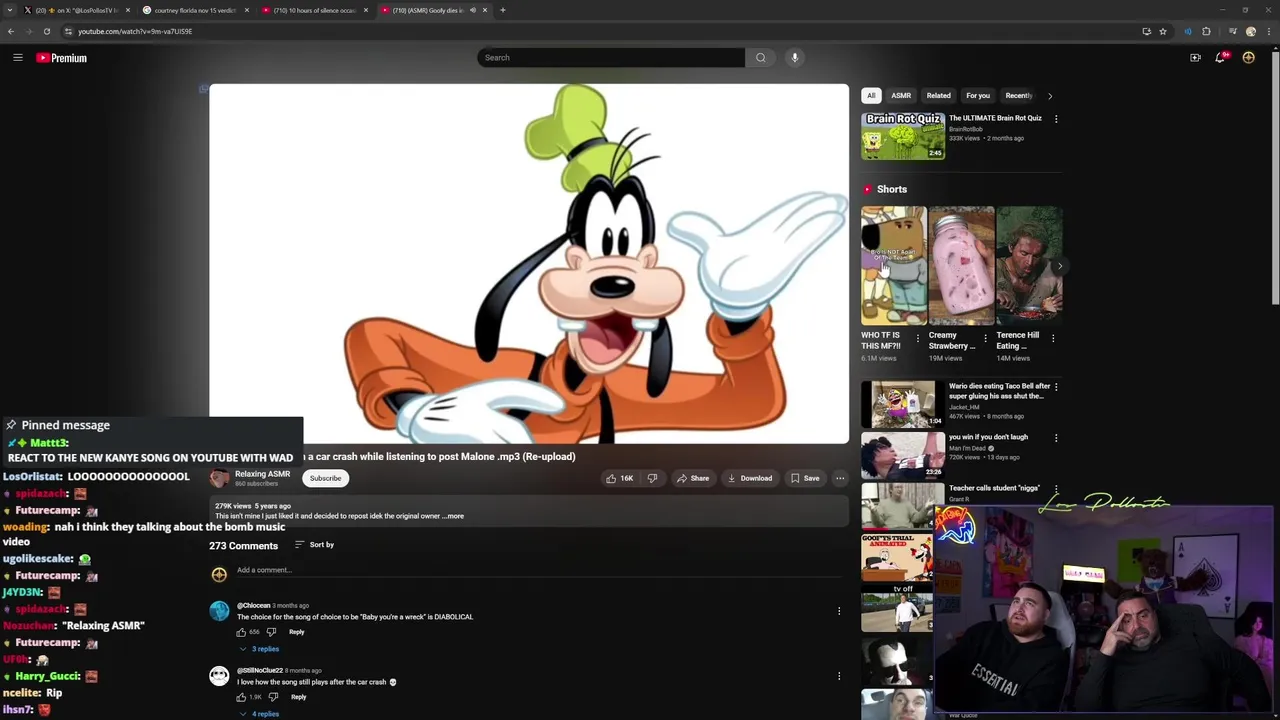Select the ASMR filter chip
This screenshot has height=720, width=1280.
[901, 96]
